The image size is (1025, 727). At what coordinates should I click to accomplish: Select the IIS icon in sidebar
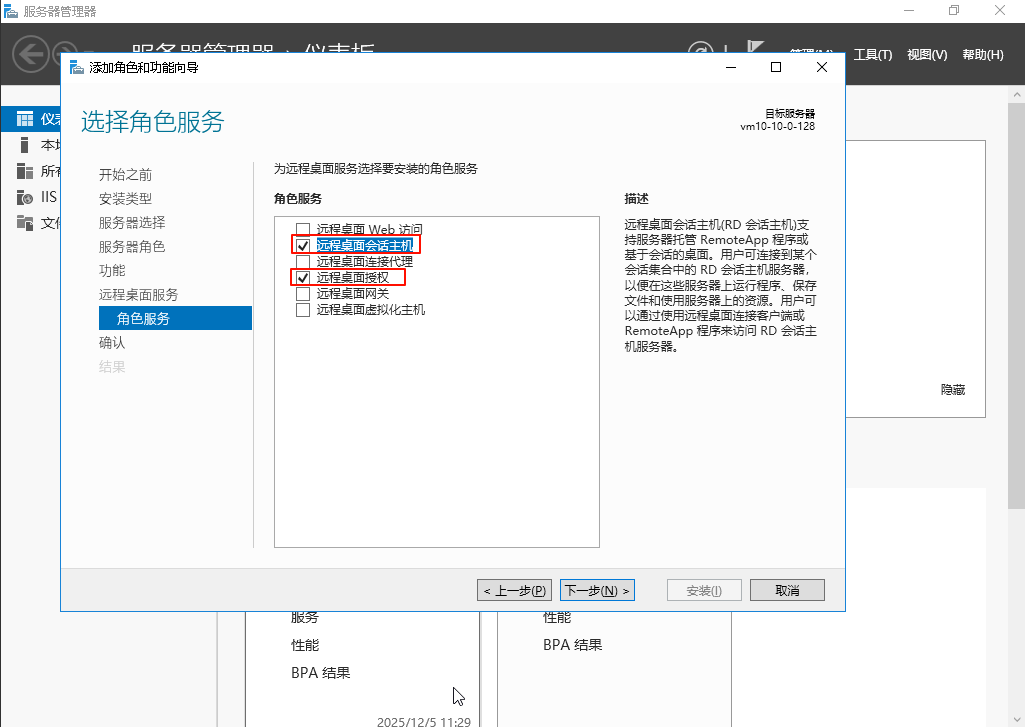[x=25, y=197]
